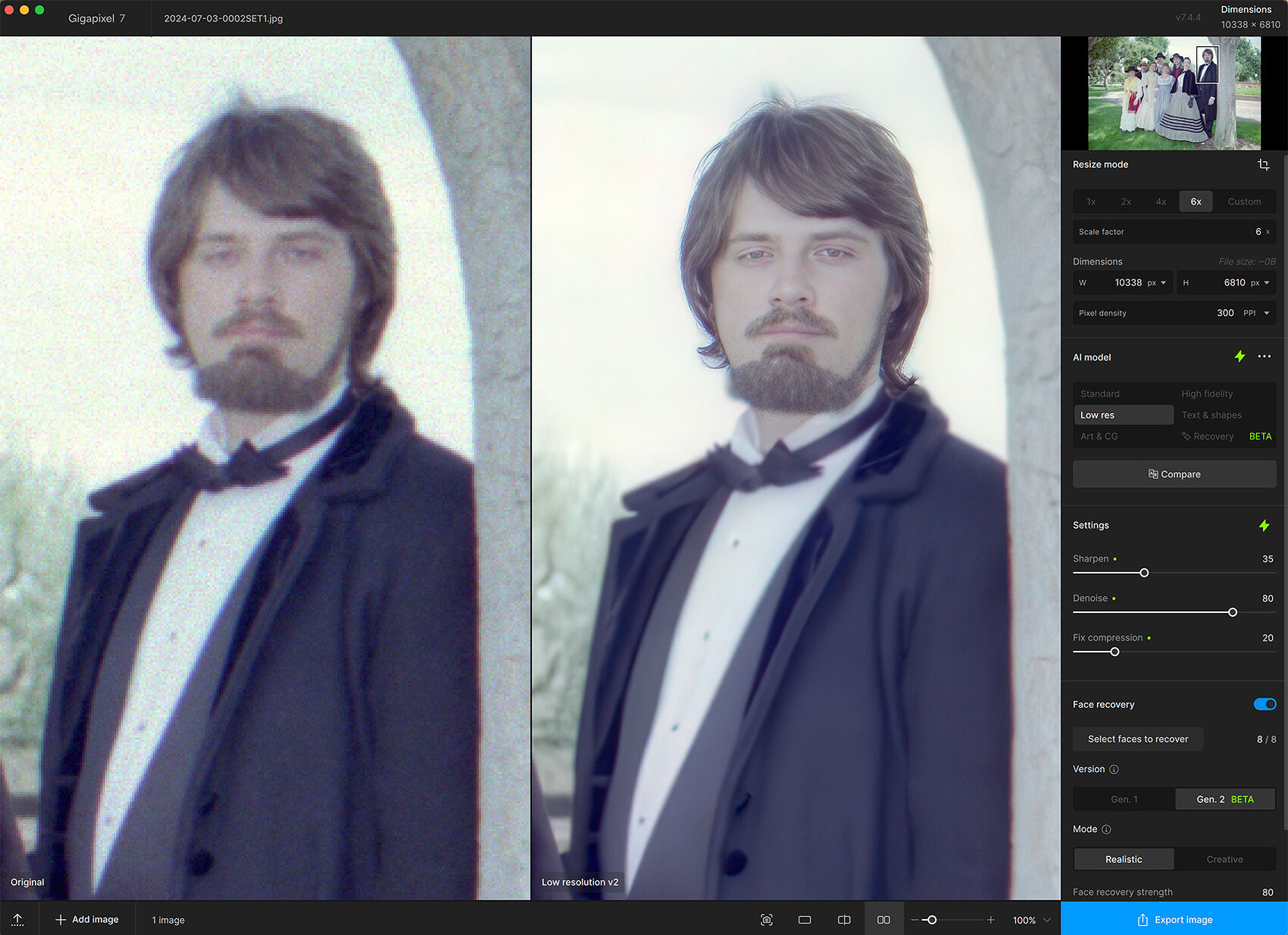Click the Compare button

click(x=1174, y=474)
